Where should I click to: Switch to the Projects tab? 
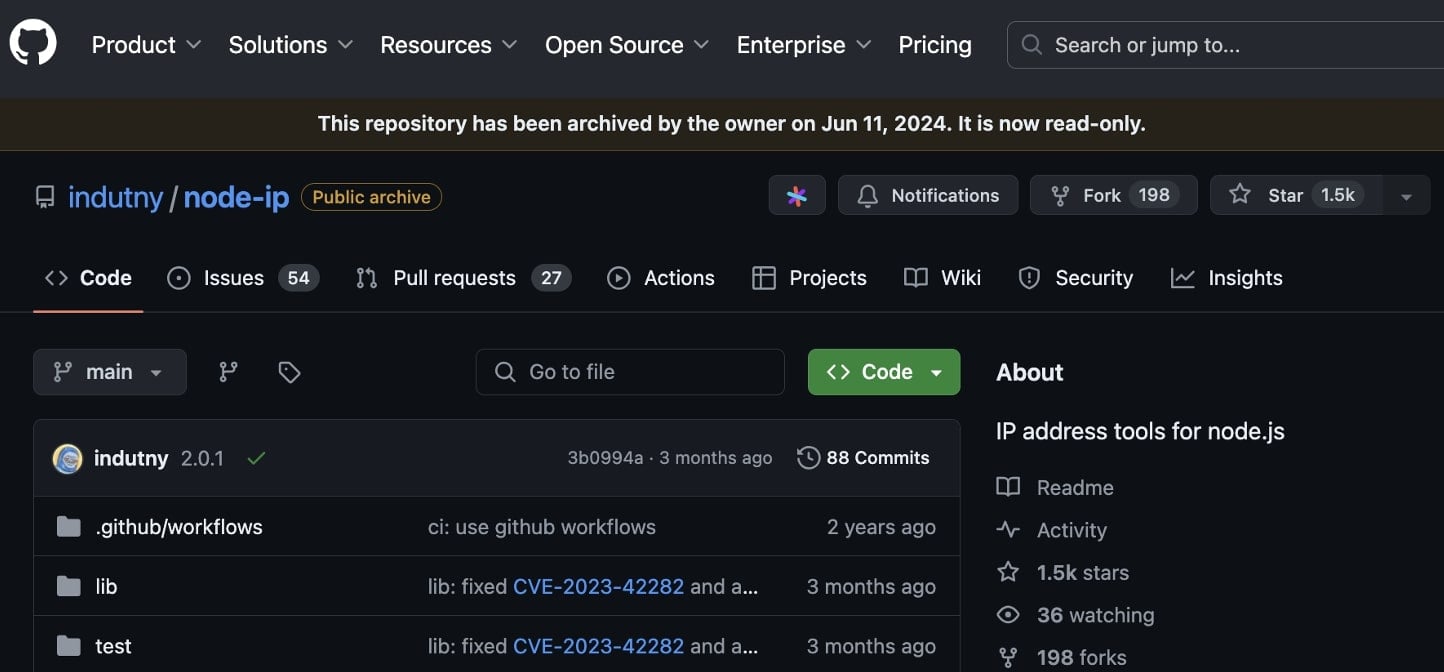(x=809, y=278)
